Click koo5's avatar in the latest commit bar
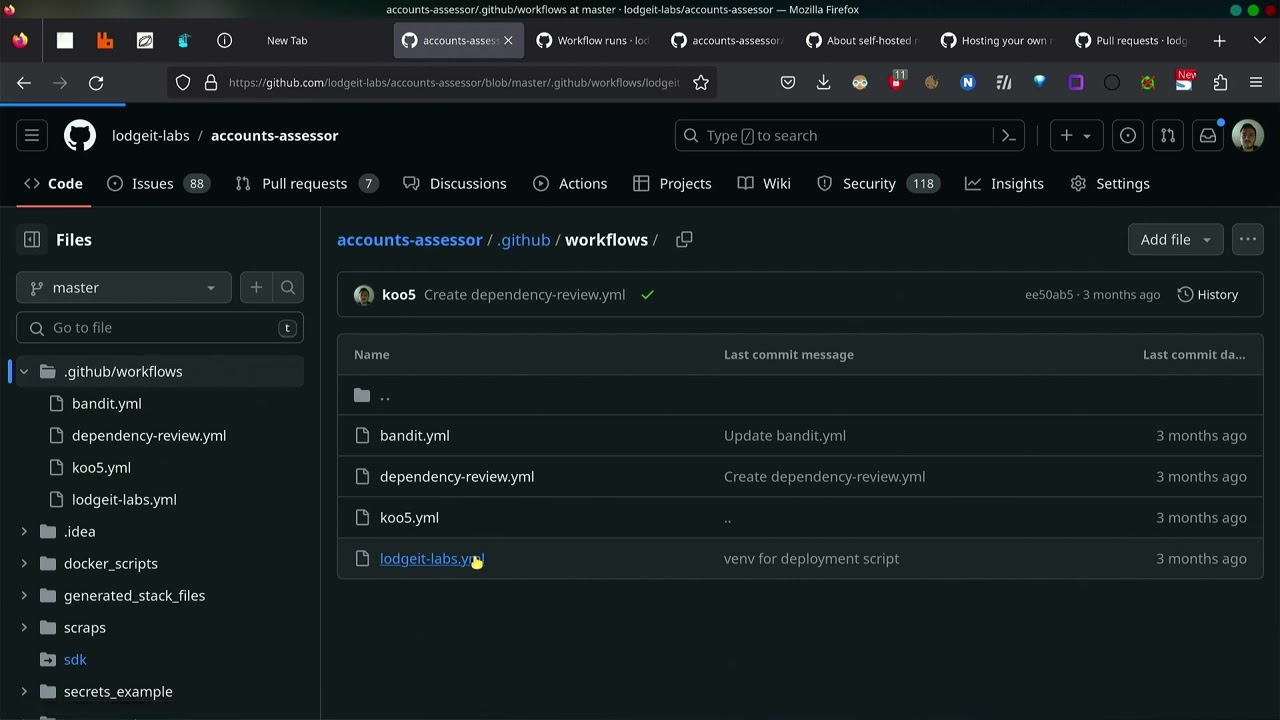 click(x=364, y=295)
